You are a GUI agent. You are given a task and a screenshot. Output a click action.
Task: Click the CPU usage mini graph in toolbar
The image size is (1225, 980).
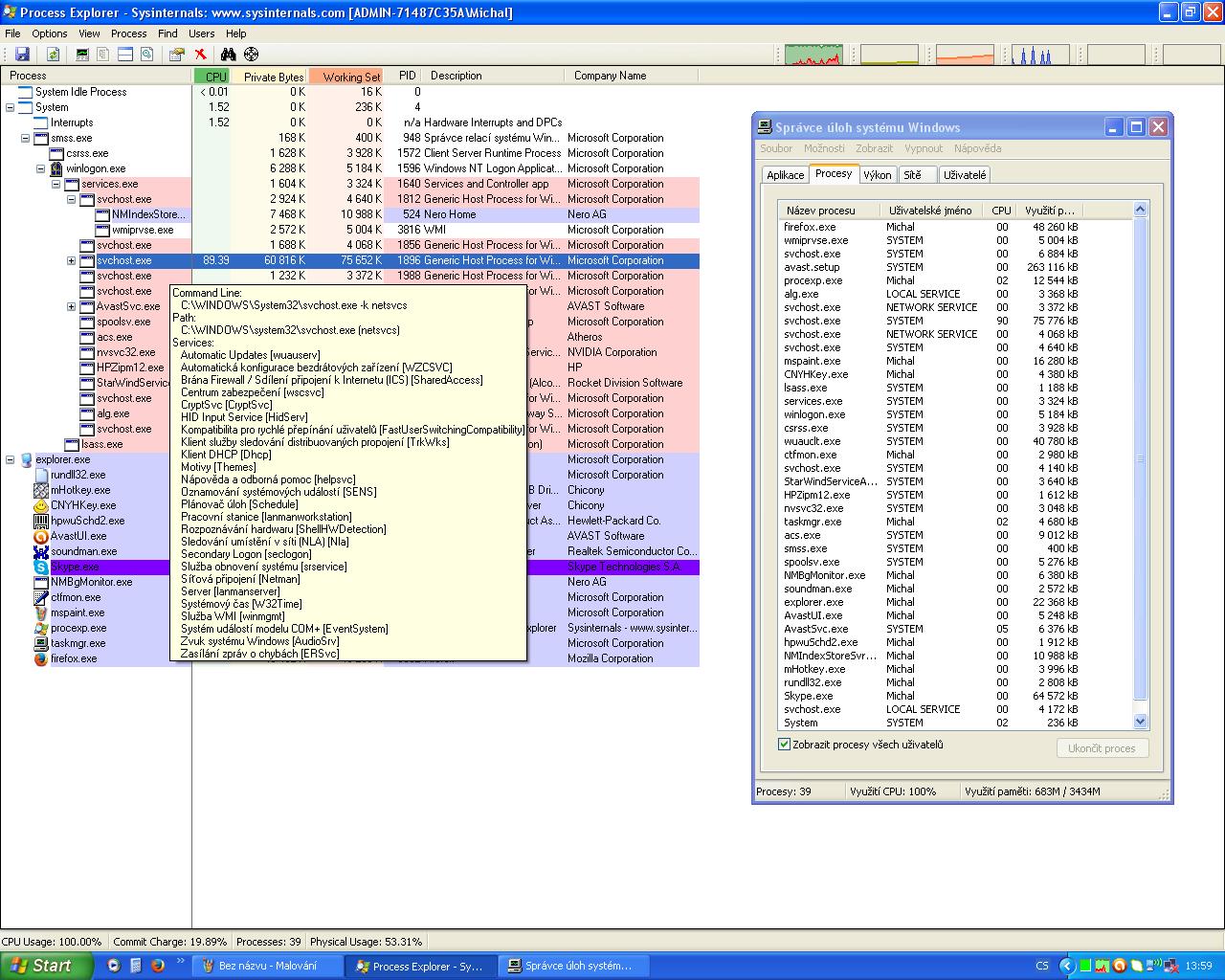coord(813,55)
